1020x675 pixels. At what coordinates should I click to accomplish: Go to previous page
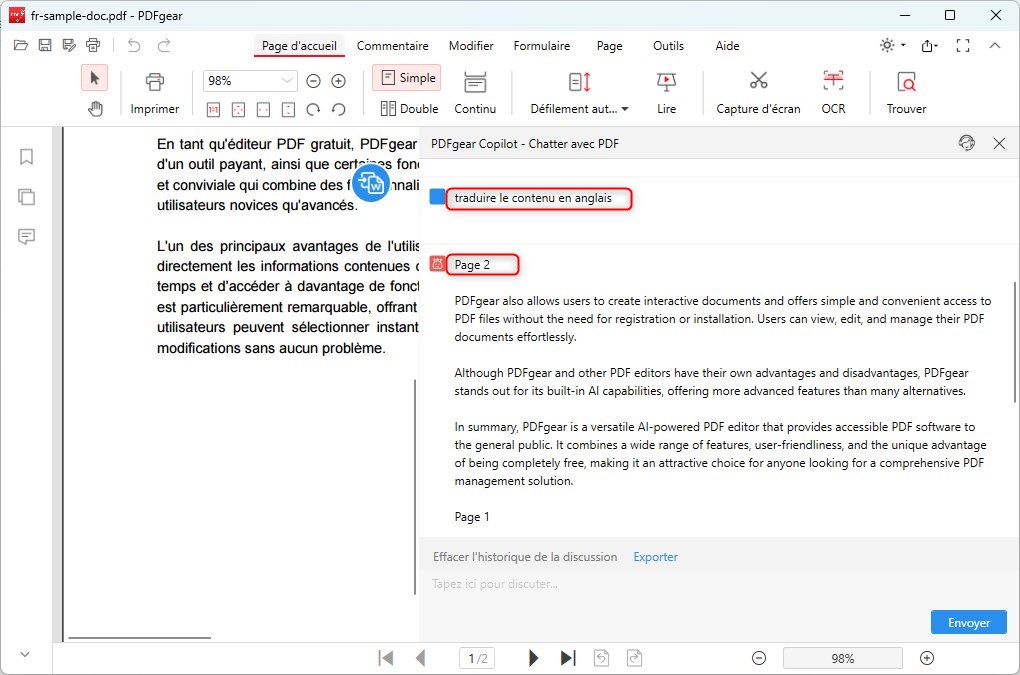pyautogui.click(x=421, y=658)
